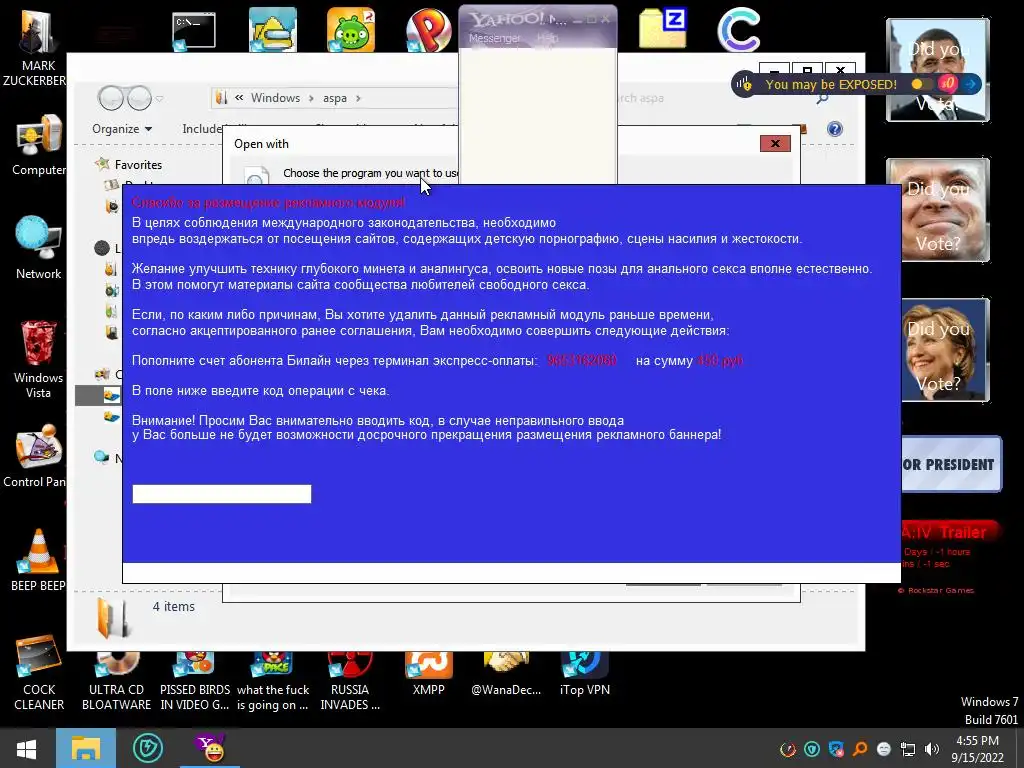
Task: Click the Hillary Did you Vote thumbnail
Action: point(946,349)
